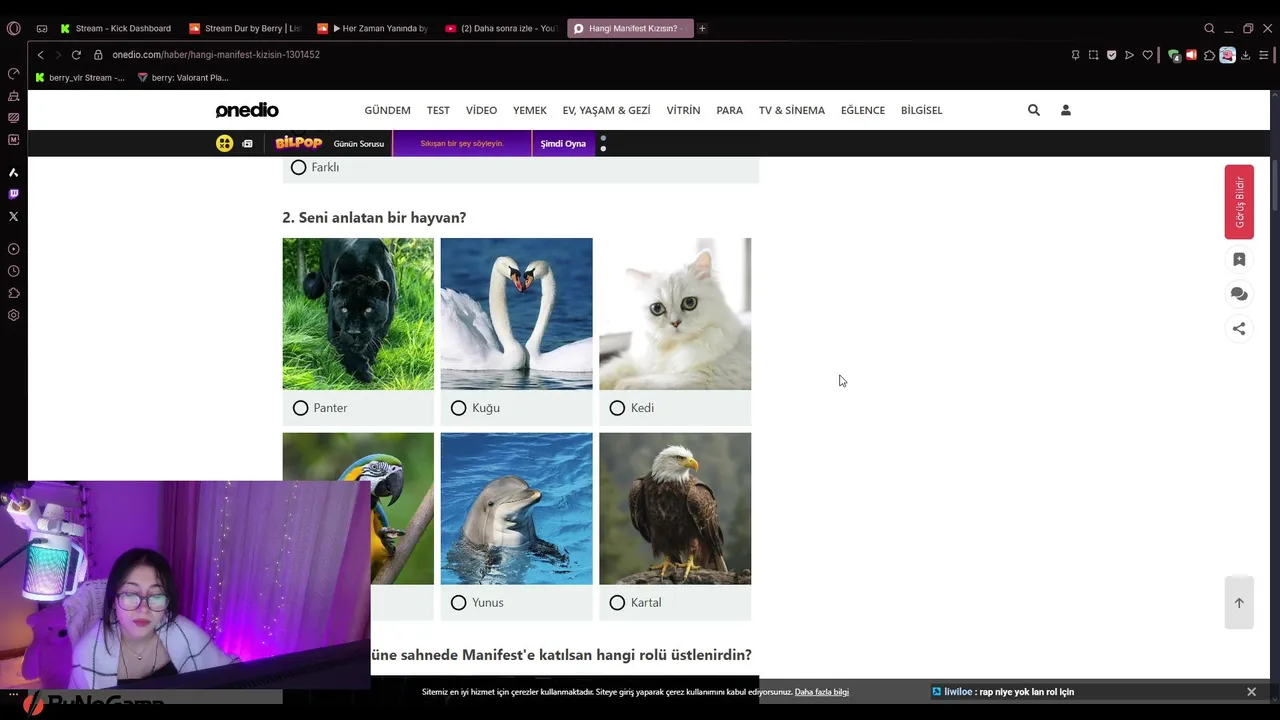Open onedio site search
Screen dimensions: 1280x720
[1034, 110]
